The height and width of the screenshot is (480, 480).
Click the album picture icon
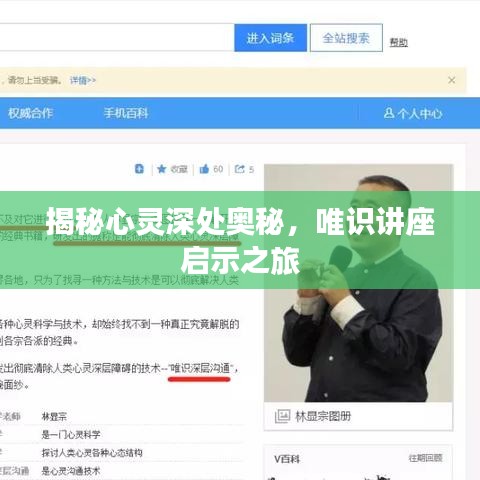282,416
